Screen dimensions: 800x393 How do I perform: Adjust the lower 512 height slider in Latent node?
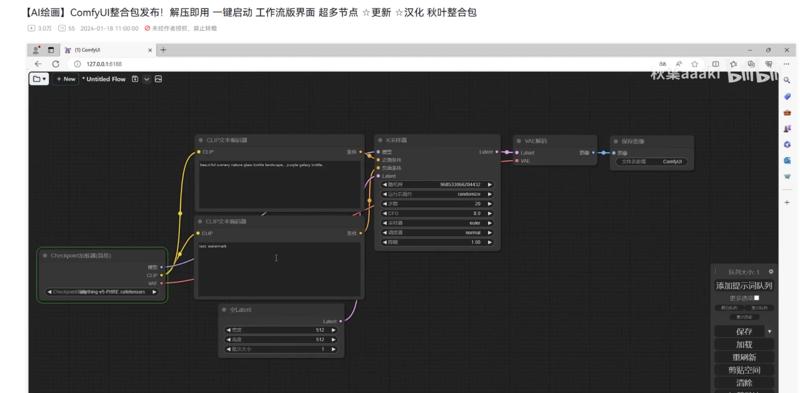(x=281, y=339)
